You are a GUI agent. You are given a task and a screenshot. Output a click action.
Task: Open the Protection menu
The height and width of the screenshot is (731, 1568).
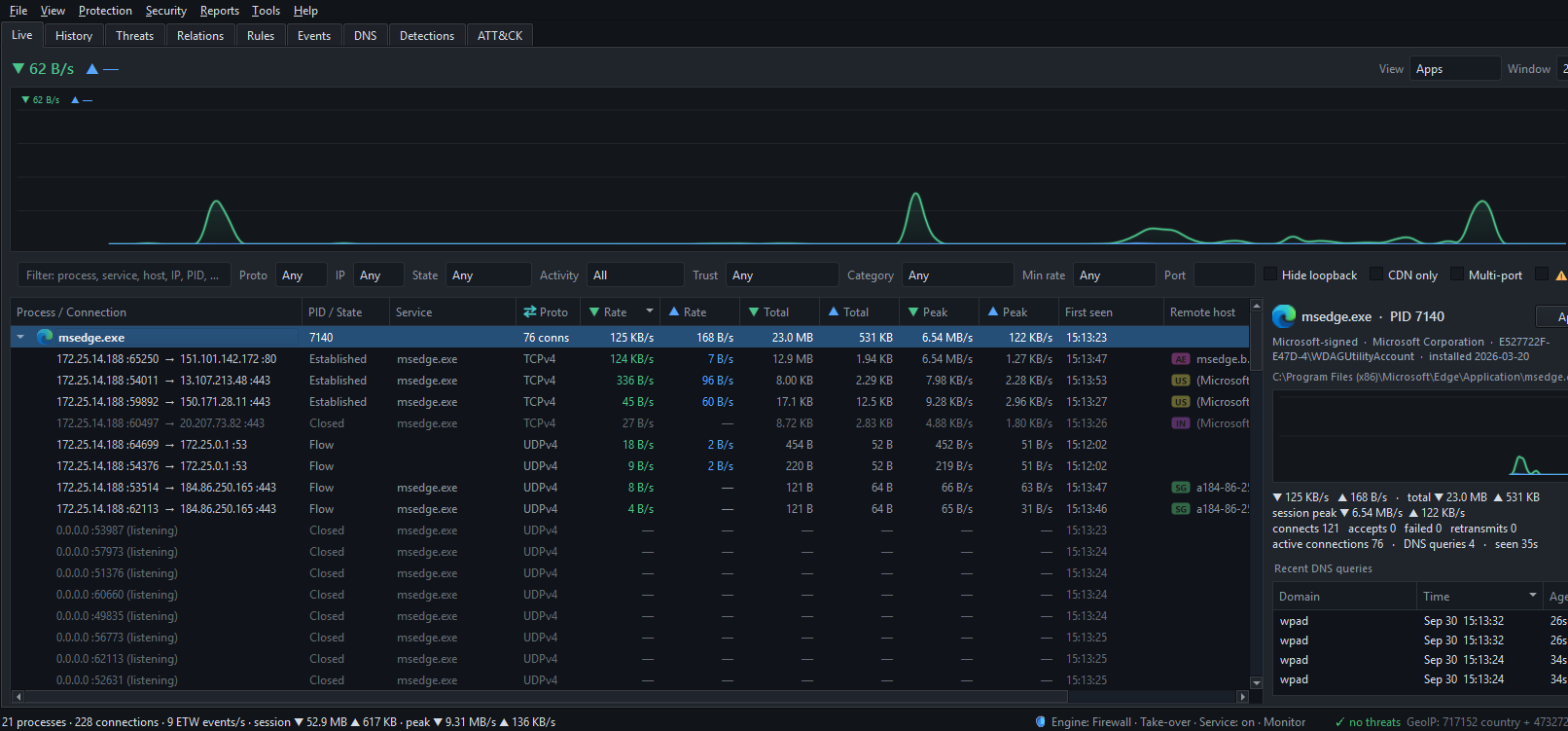click(x=105, y=11)
